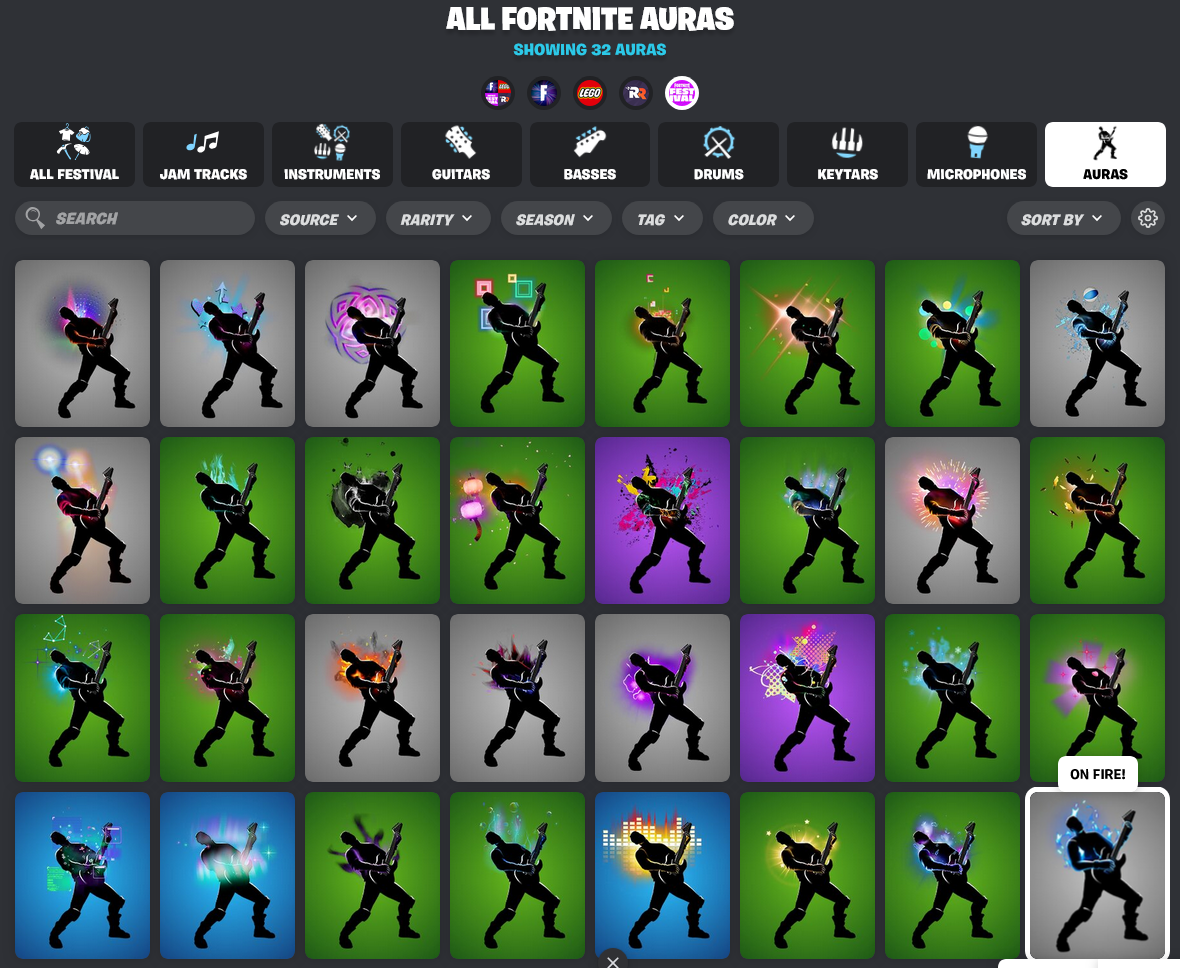Expand the Source filter dropdown
This screenshot has width=1180, height=968.
coord(320,218)
